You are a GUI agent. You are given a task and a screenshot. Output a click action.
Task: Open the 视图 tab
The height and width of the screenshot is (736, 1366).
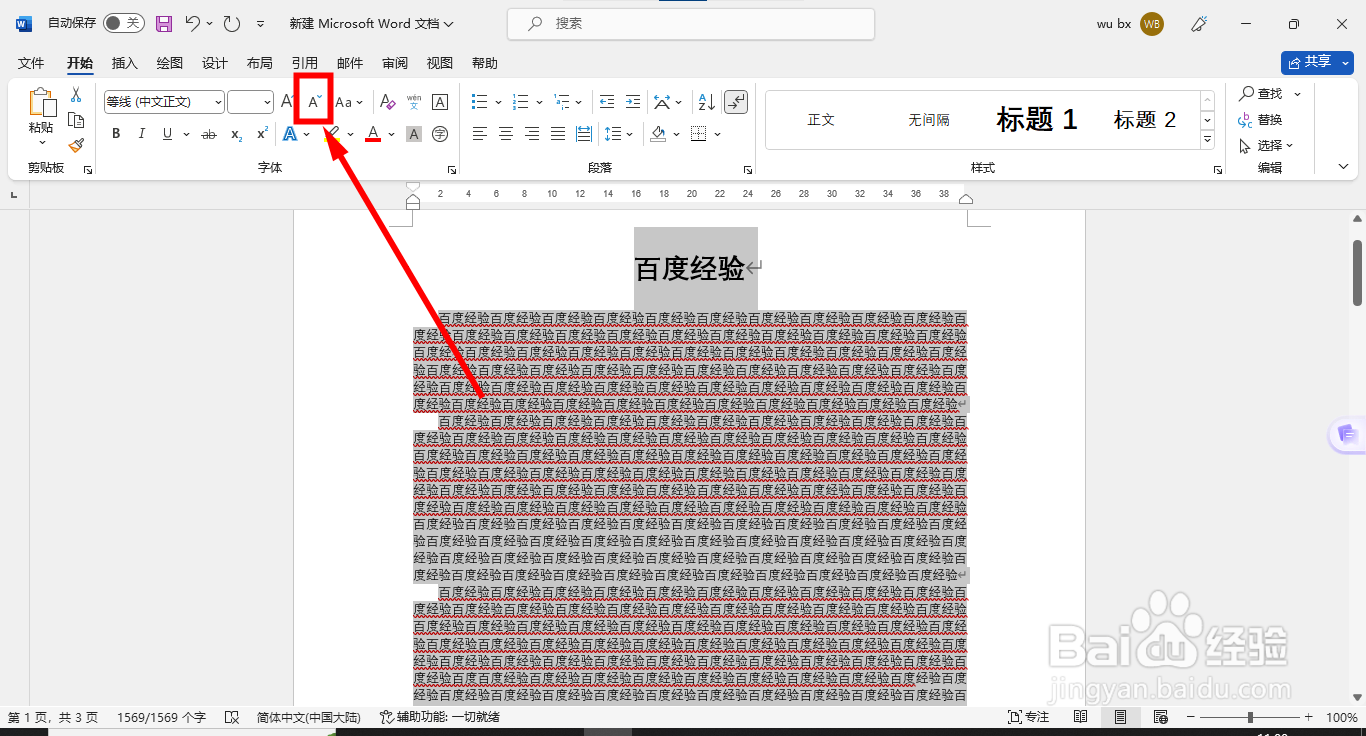[x=440, y=63]
